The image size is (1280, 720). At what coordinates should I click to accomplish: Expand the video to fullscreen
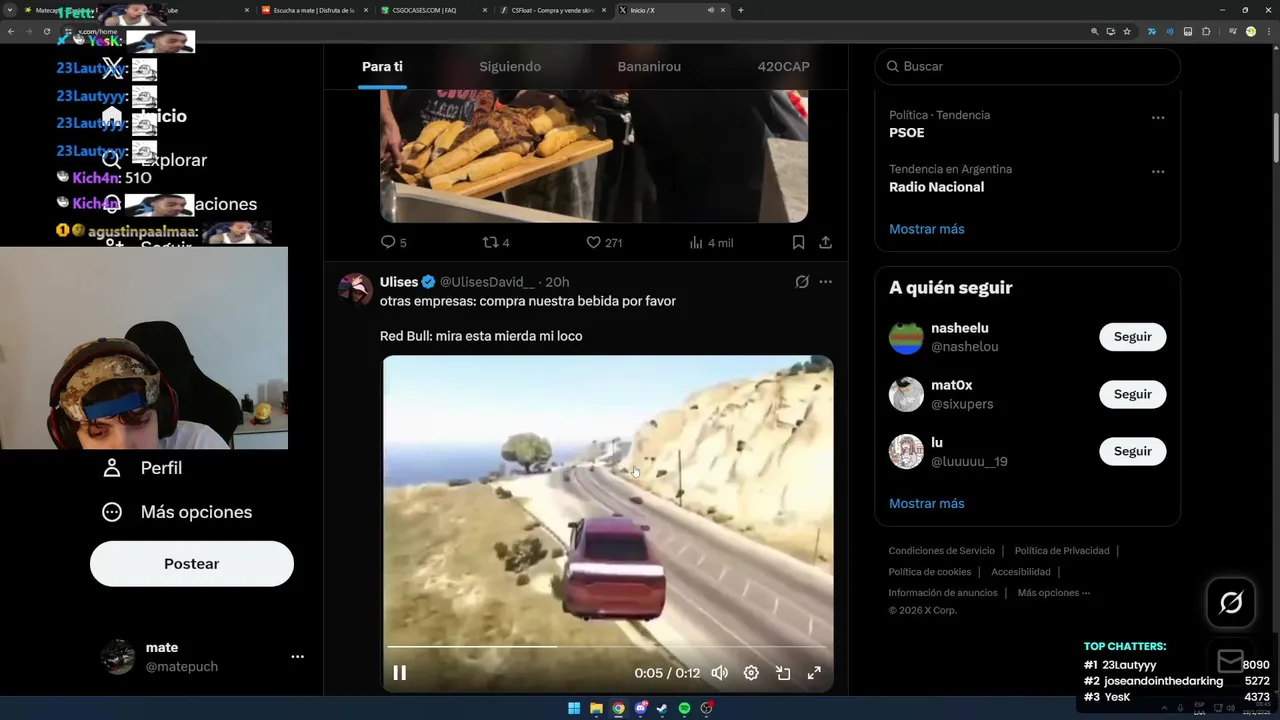814,673
